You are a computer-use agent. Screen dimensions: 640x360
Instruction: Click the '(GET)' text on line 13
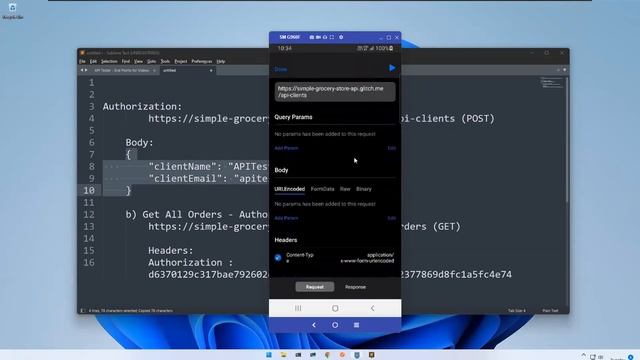click(447, 227)
